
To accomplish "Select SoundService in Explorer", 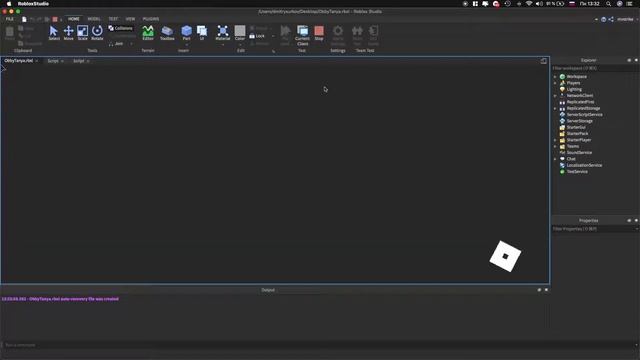I will 579,153.
